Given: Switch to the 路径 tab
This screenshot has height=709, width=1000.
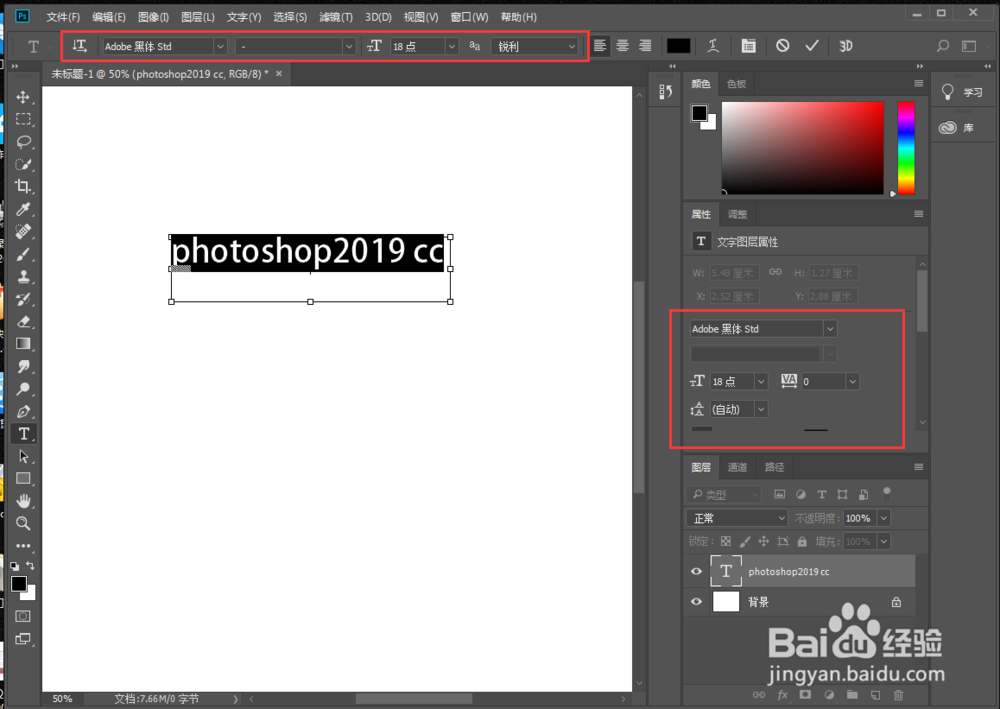Looking at the screenshot, I should 774,467.
